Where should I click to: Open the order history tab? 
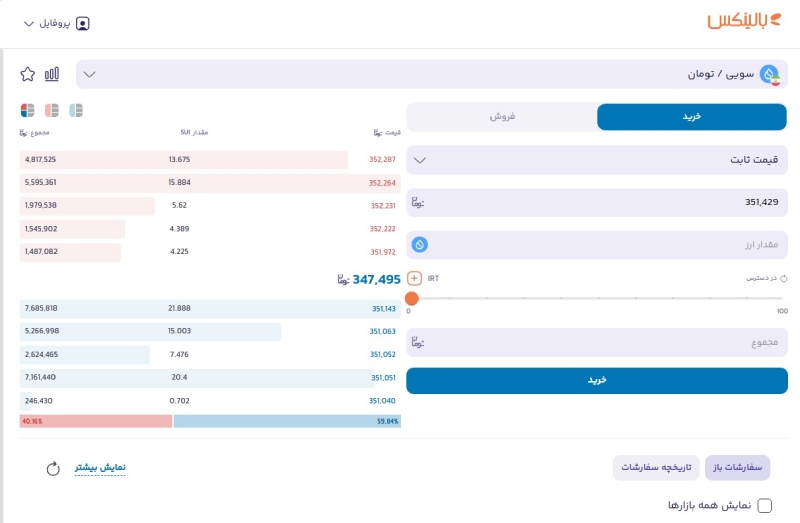coord(656,467)
